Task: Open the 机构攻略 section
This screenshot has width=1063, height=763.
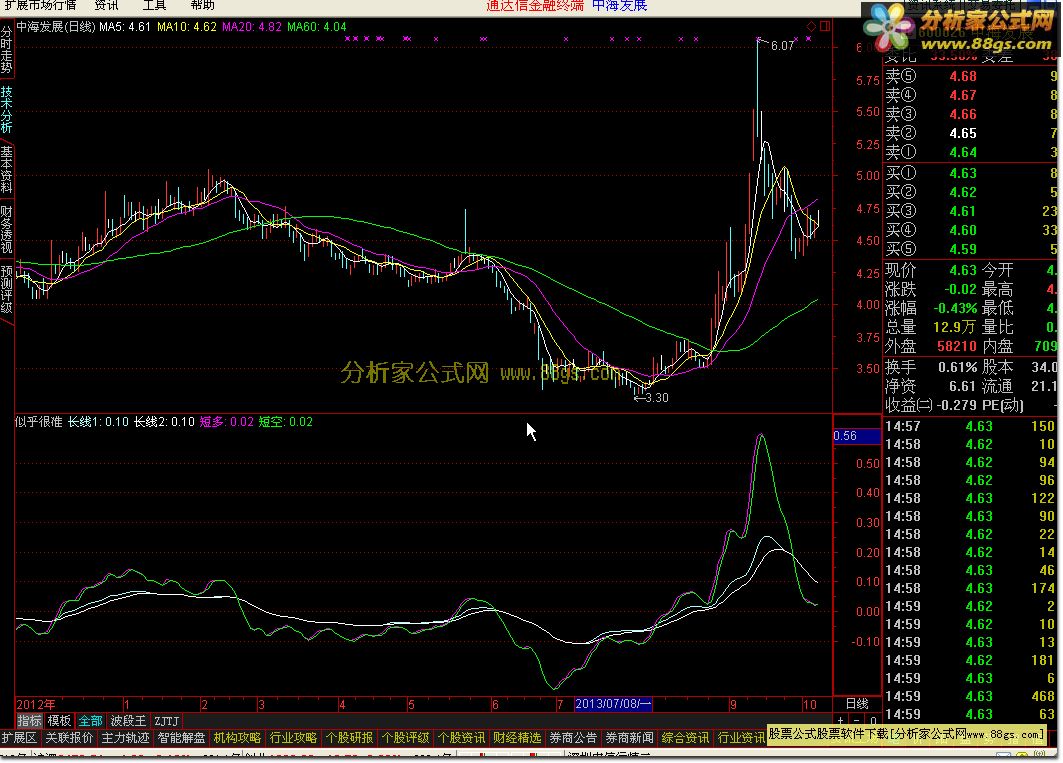Action: click(x=237, y=737)
